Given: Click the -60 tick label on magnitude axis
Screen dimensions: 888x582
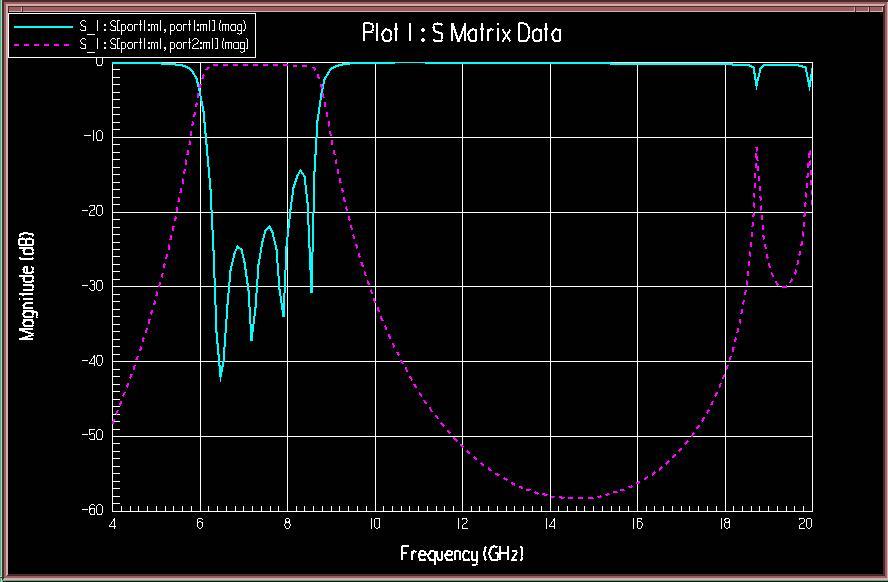Looking at the screenshot, I should [94, 510].
